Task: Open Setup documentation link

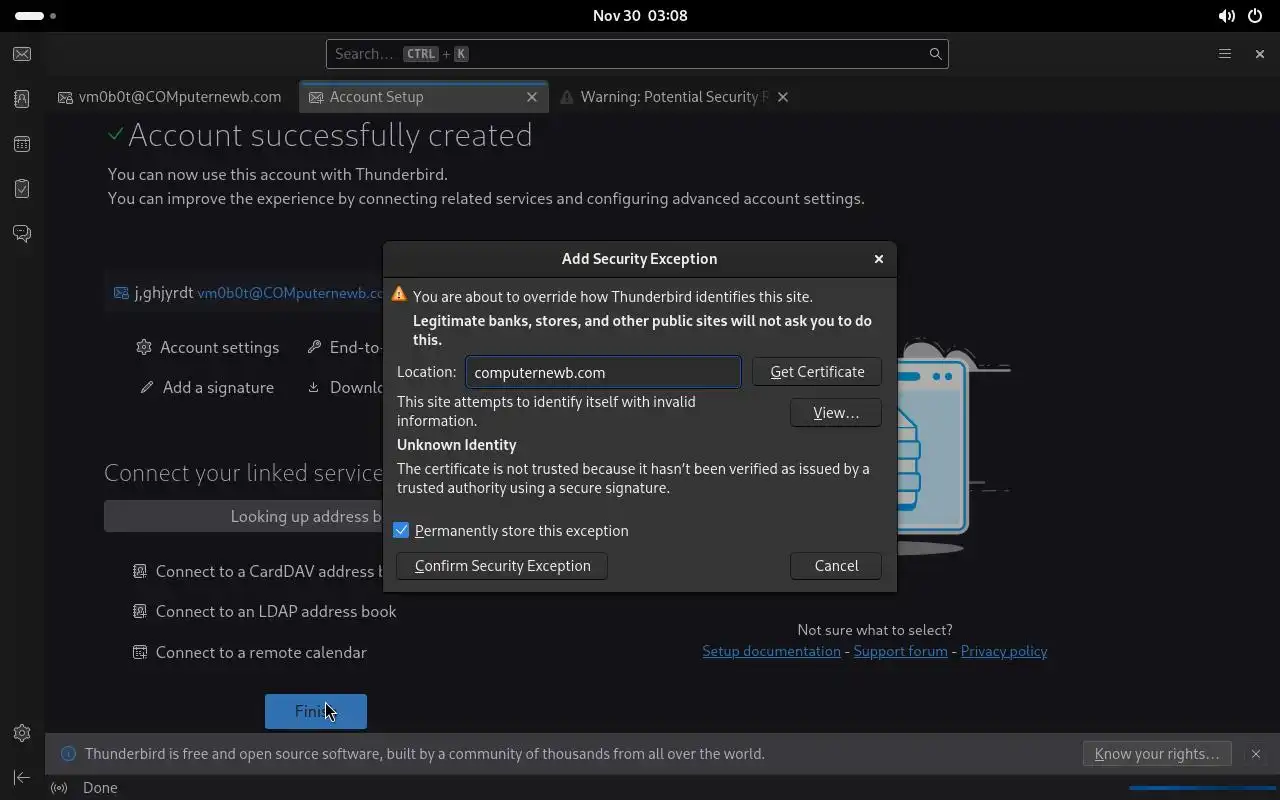Action: (x=771, y=651)
